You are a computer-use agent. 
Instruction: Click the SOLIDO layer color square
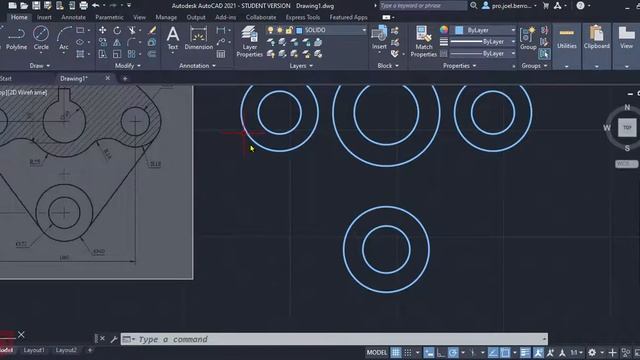coord(299,31)
